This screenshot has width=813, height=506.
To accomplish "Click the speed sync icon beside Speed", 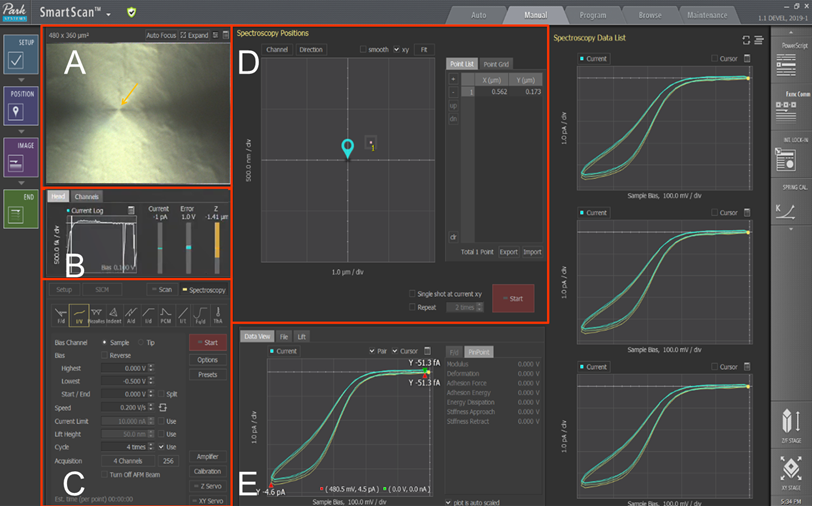I will (x=163, y=407).
